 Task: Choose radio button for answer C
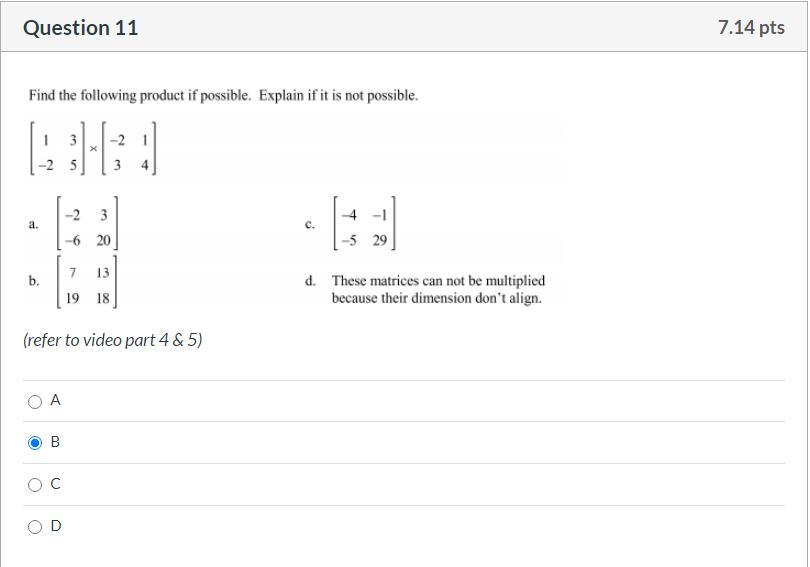tap(35, 485)
